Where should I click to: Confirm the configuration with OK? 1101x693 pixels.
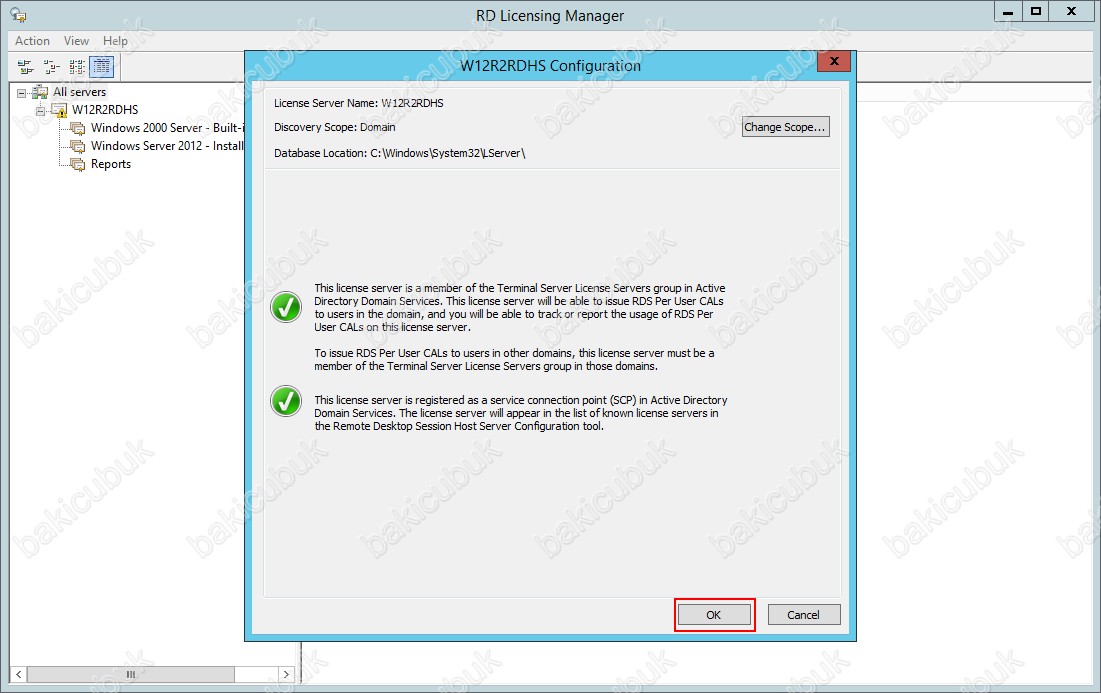click(713, 615)
